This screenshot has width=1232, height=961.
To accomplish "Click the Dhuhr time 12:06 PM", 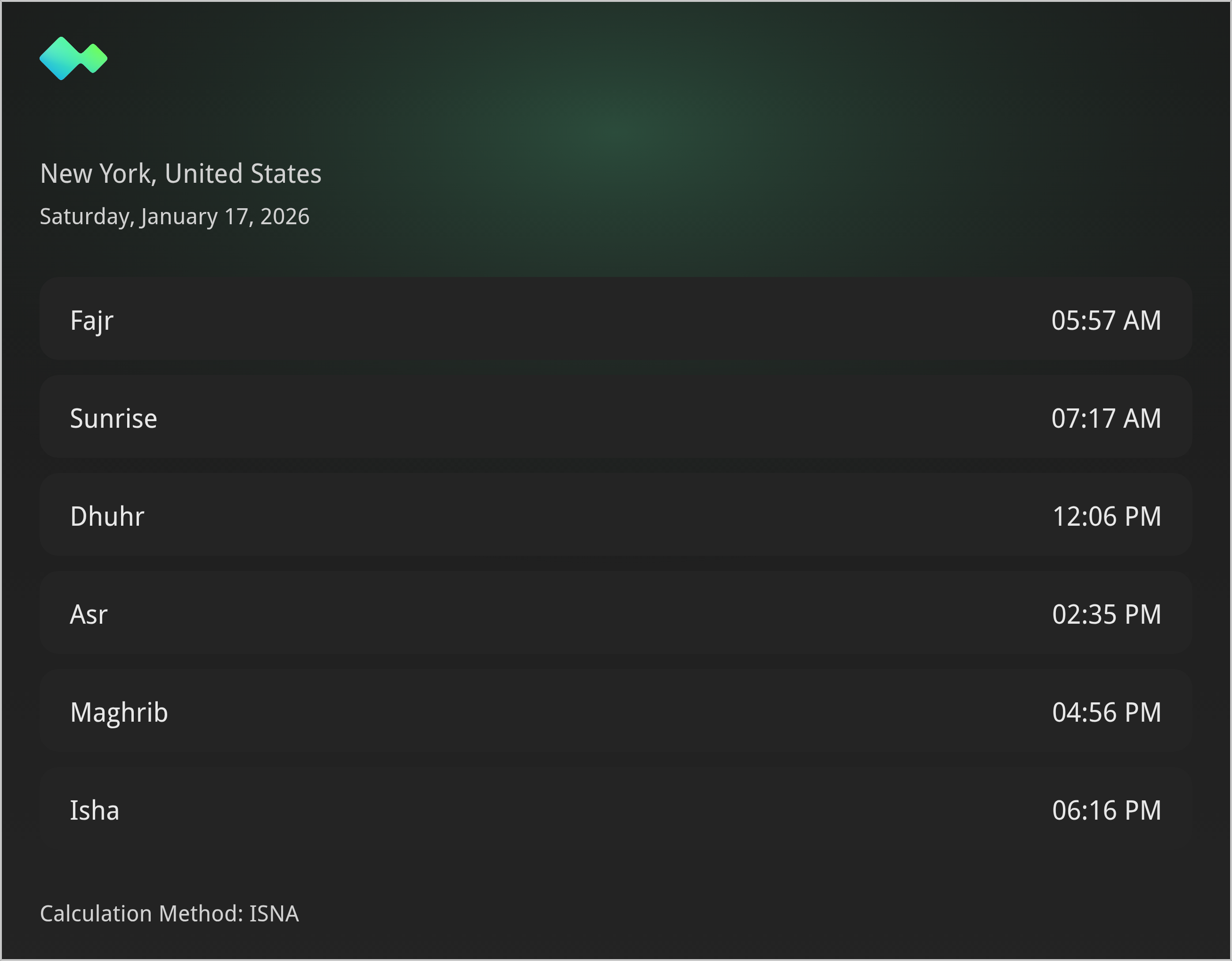I will tap(1107, 515).
